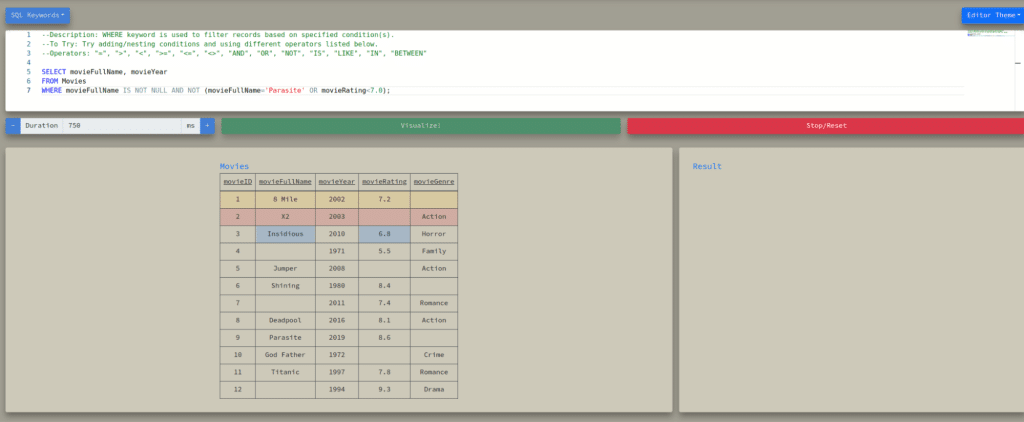Viewport: 1024px width, 422px height.
Task: Click the movieGenre column header
Action: pyautogui.click(x=434, y=182)
